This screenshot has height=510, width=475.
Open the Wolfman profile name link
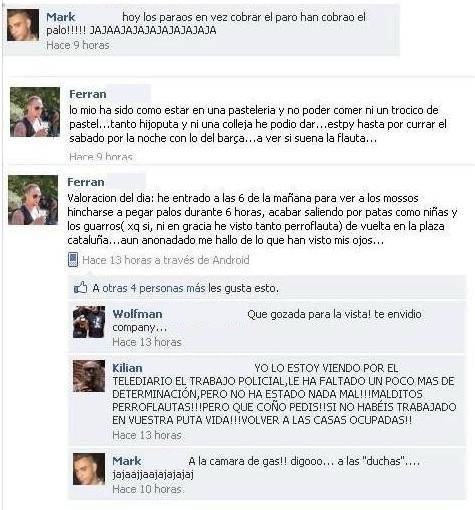pos(137,314)
